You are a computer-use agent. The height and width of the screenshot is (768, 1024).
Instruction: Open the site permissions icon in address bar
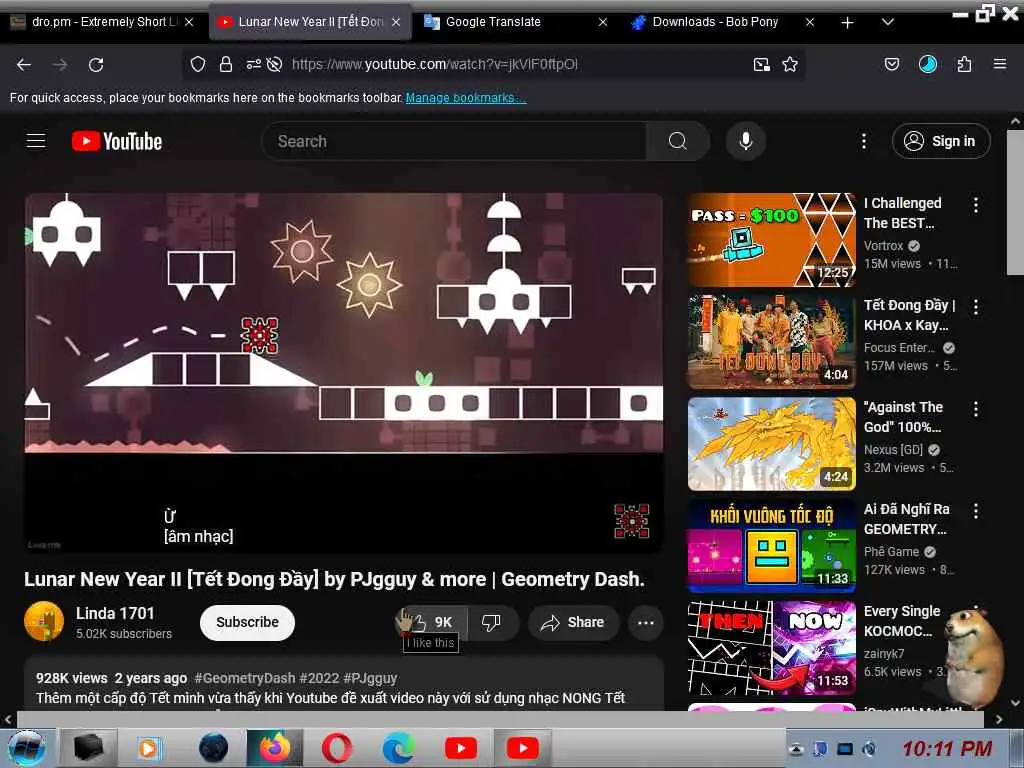click(x=253, y=64)
